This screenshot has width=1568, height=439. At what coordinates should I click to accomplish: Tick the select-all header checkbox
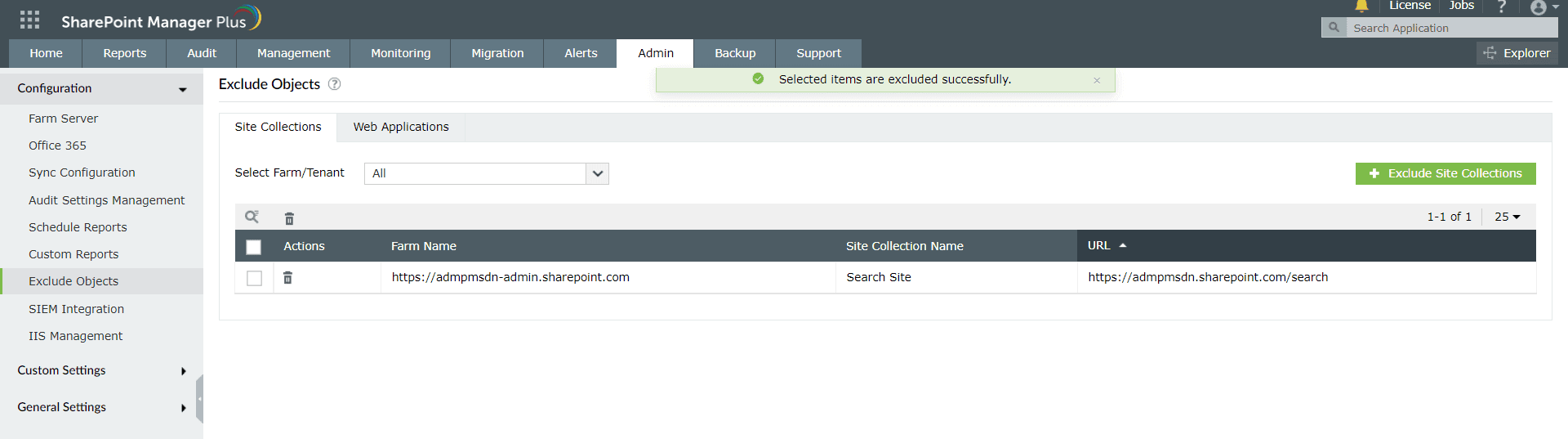point(254,247)
